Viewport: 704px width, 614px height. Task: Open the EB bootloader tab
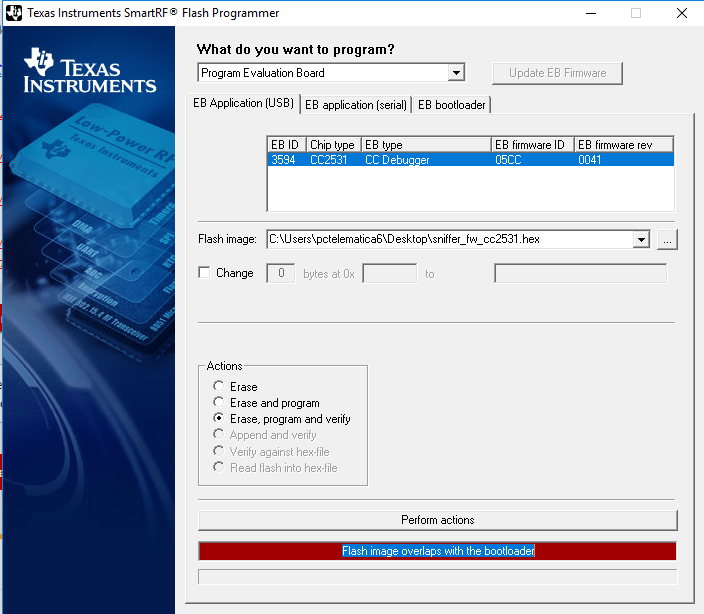[x=451, y=105]
